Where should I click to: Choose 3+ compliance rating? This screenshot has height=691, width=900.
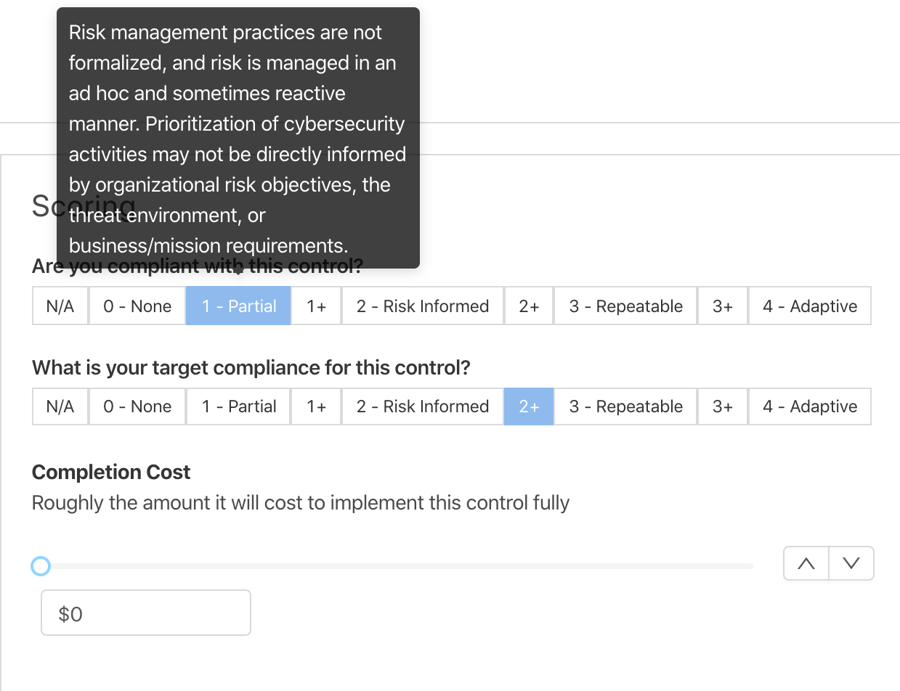[722, 305]
